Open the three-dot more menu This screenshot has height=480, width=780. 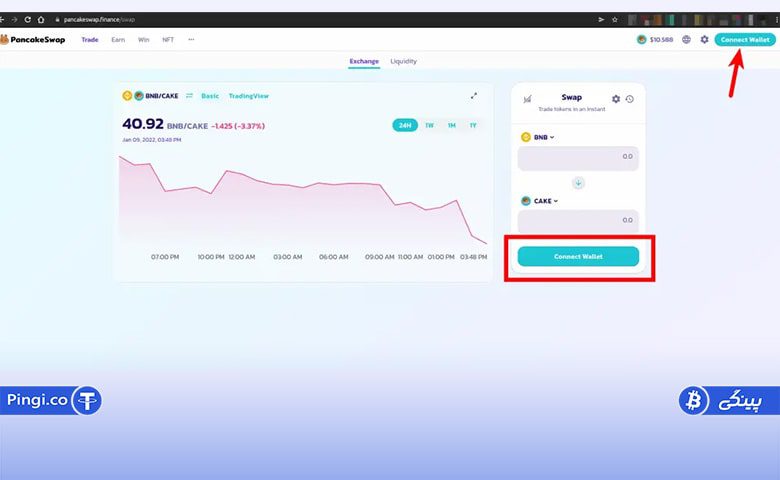(191, 39)
